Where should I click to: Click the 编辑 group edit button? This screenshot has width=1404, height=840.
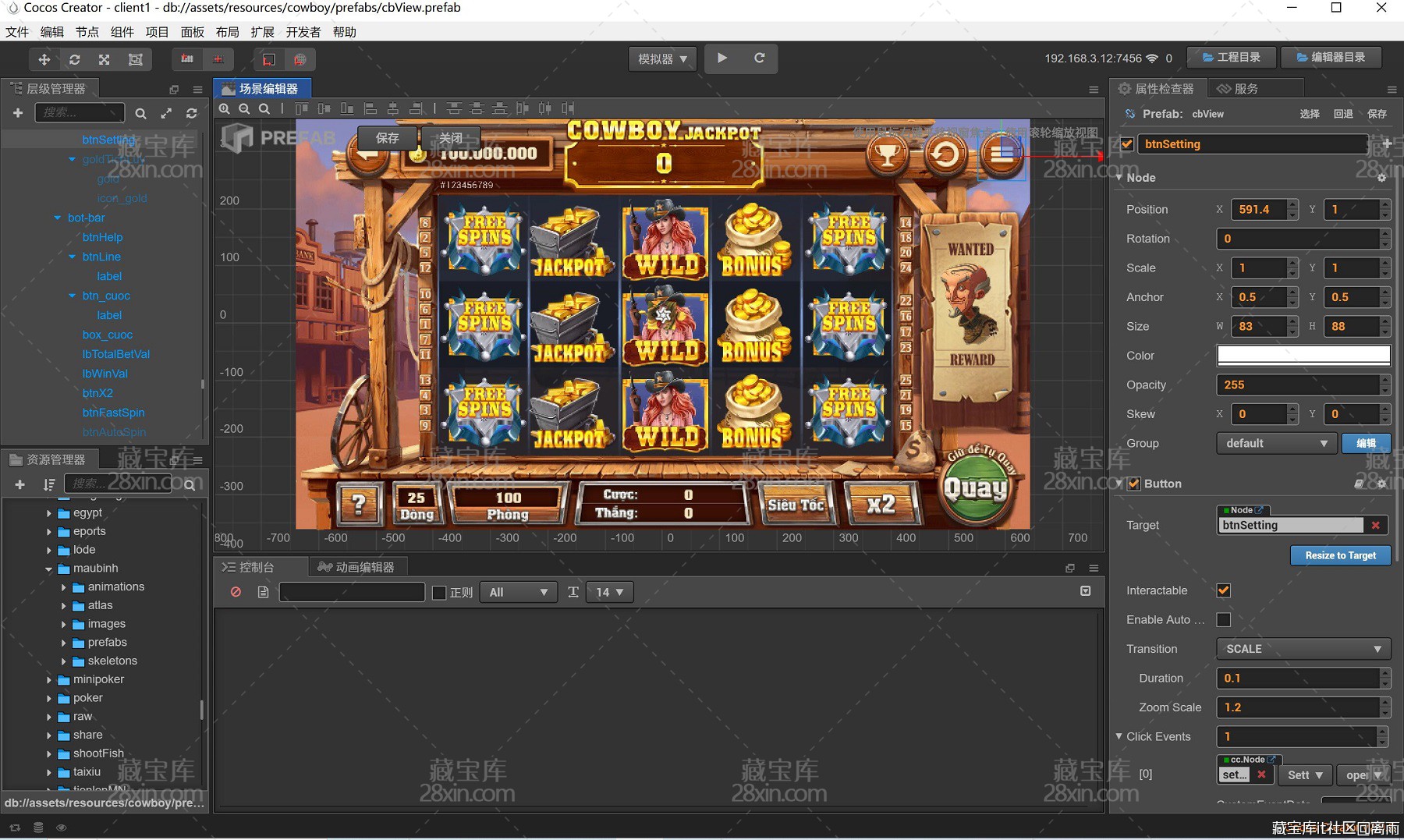(1366, 443)
